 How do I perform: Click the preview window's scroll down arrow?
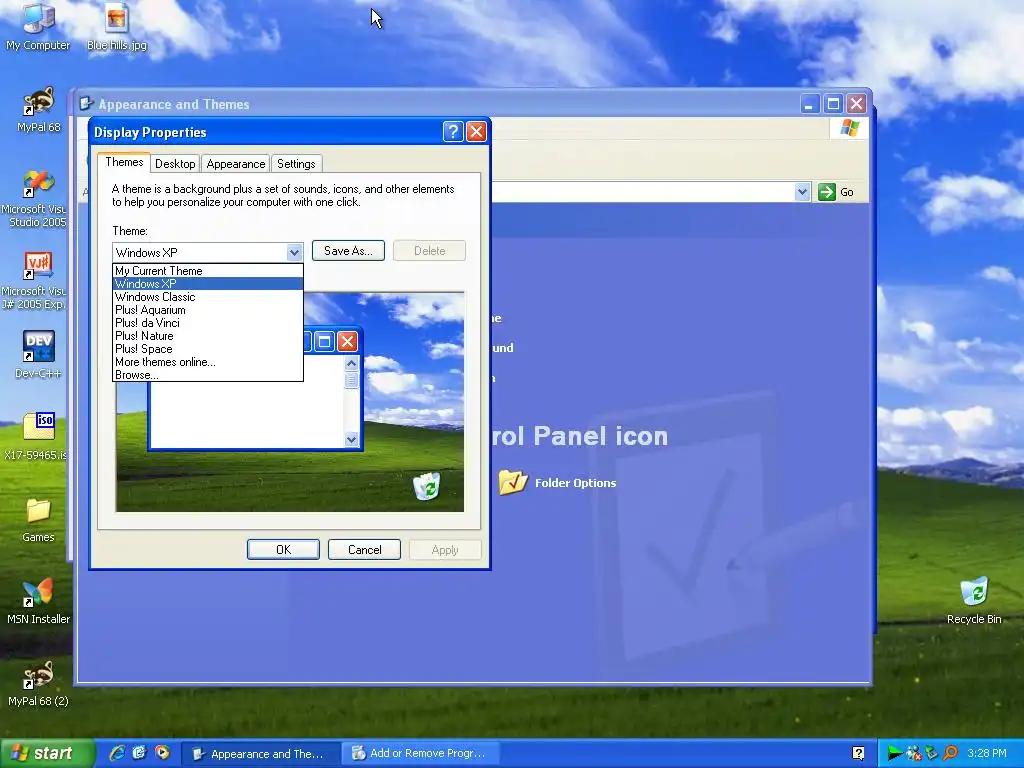tap(351, 440)
